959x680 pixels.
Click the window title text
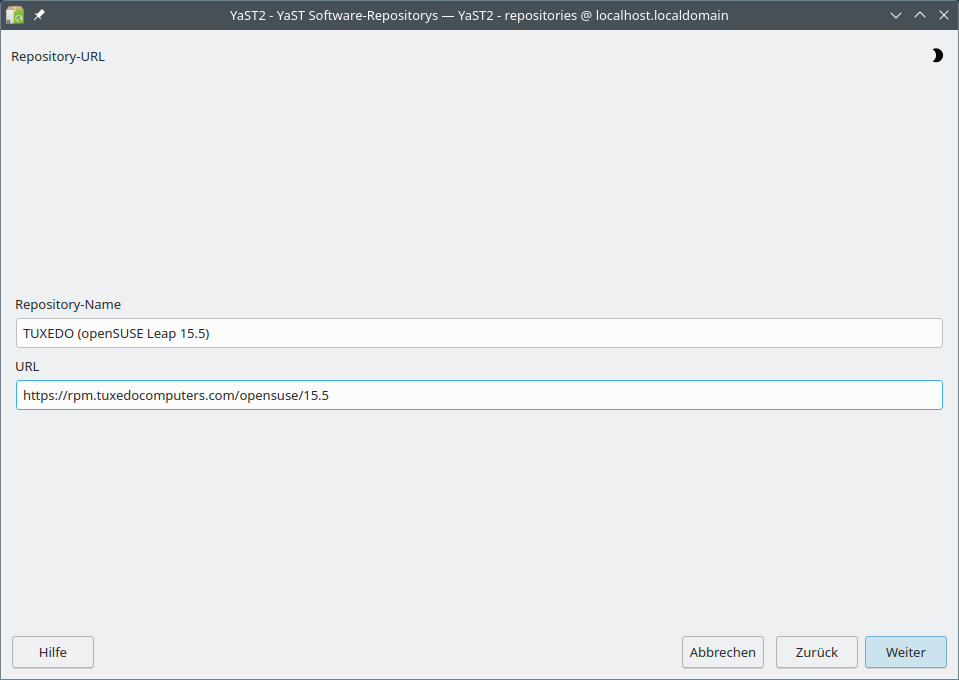pos(479,15)
